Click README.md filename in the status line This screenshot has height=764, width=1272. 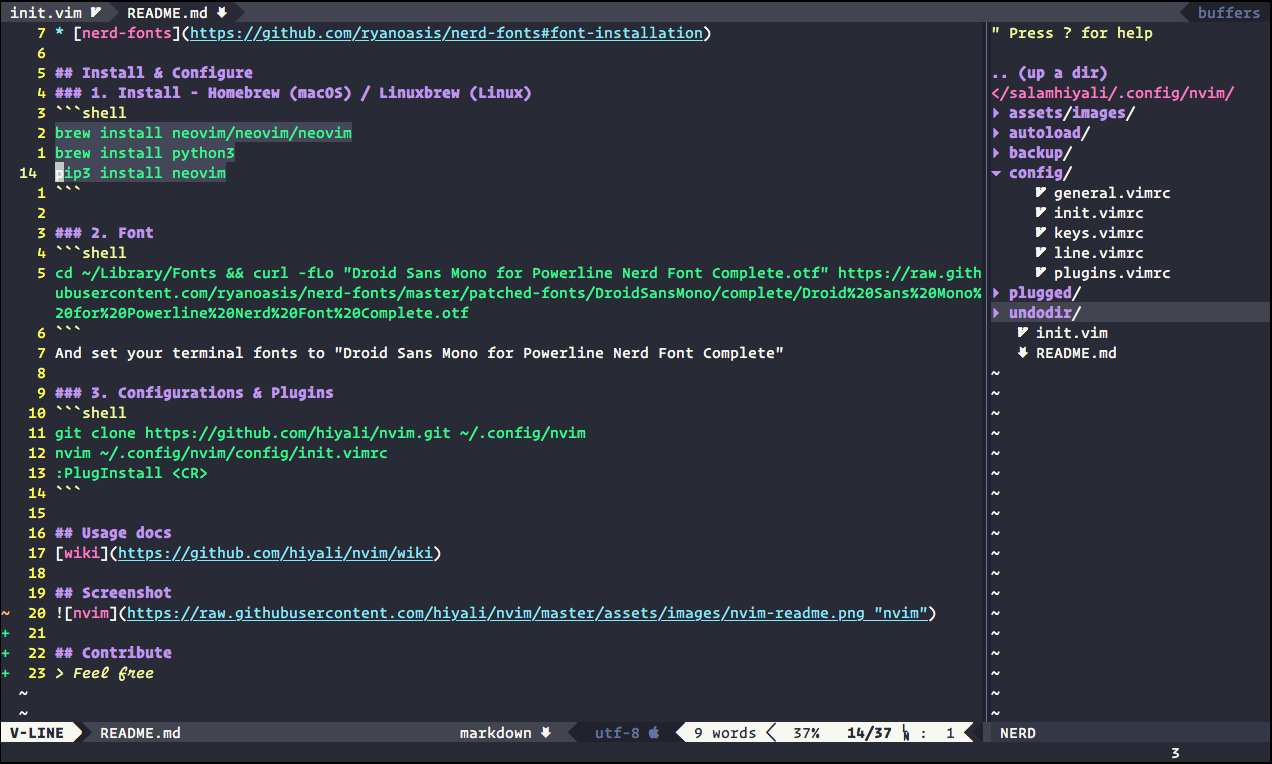coord(140,733)
